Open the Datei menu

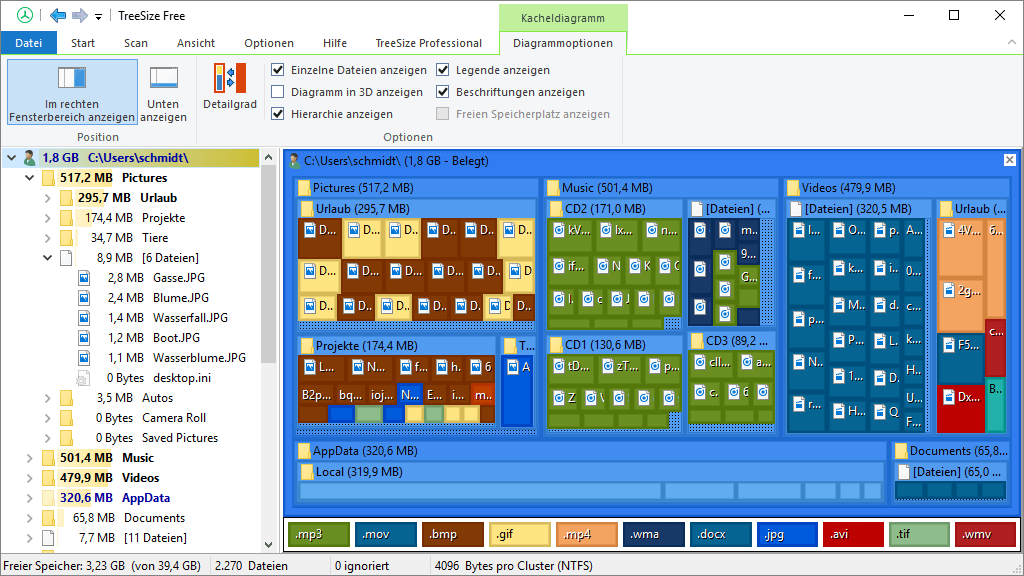[29, 43]
